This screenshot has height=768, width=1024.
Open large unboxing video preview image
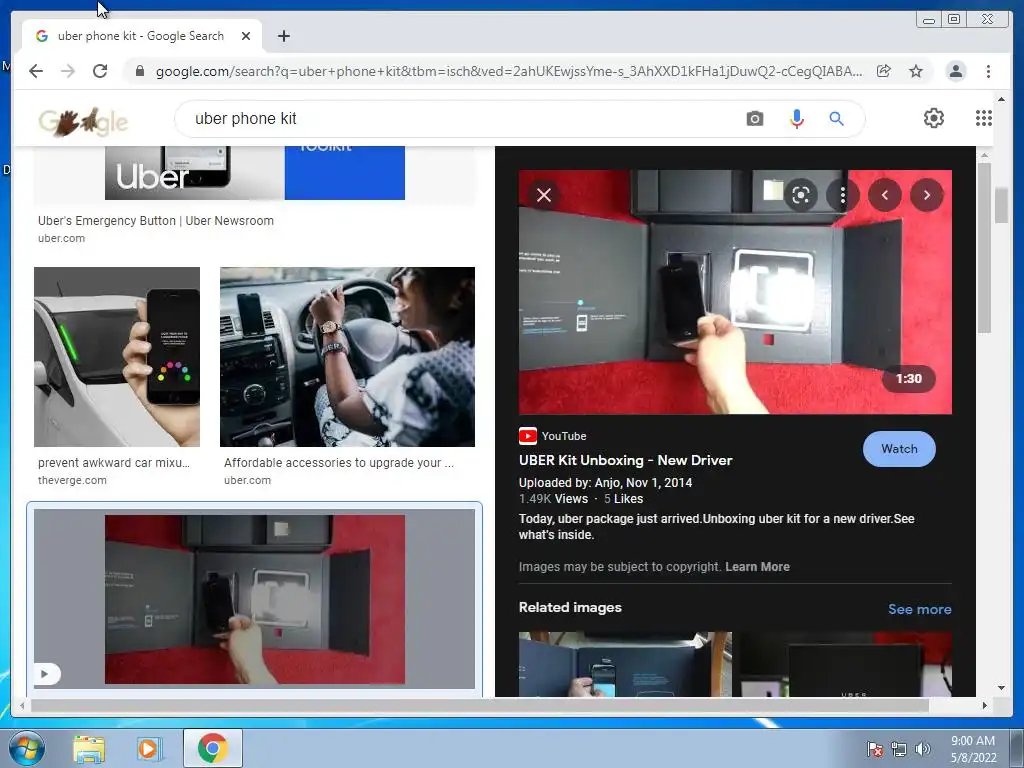(735, 292)
